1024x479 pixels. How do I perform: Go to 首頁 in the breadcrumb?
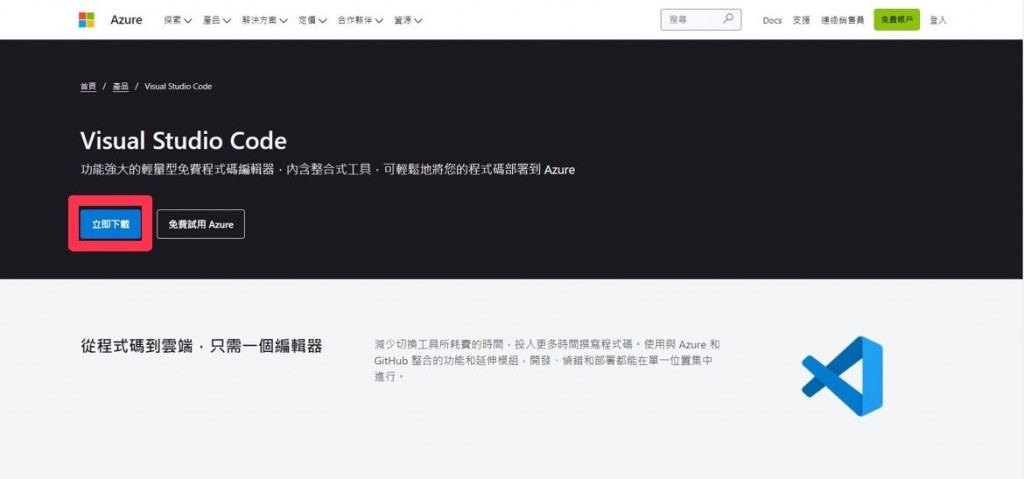pyautogui.click(x=88, y=86)
